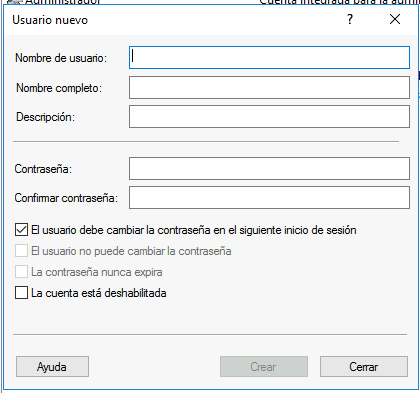Click the 'Usuario nuevo' title text
The height and width of the screenshot is (393, 420).
click(50, 20)
